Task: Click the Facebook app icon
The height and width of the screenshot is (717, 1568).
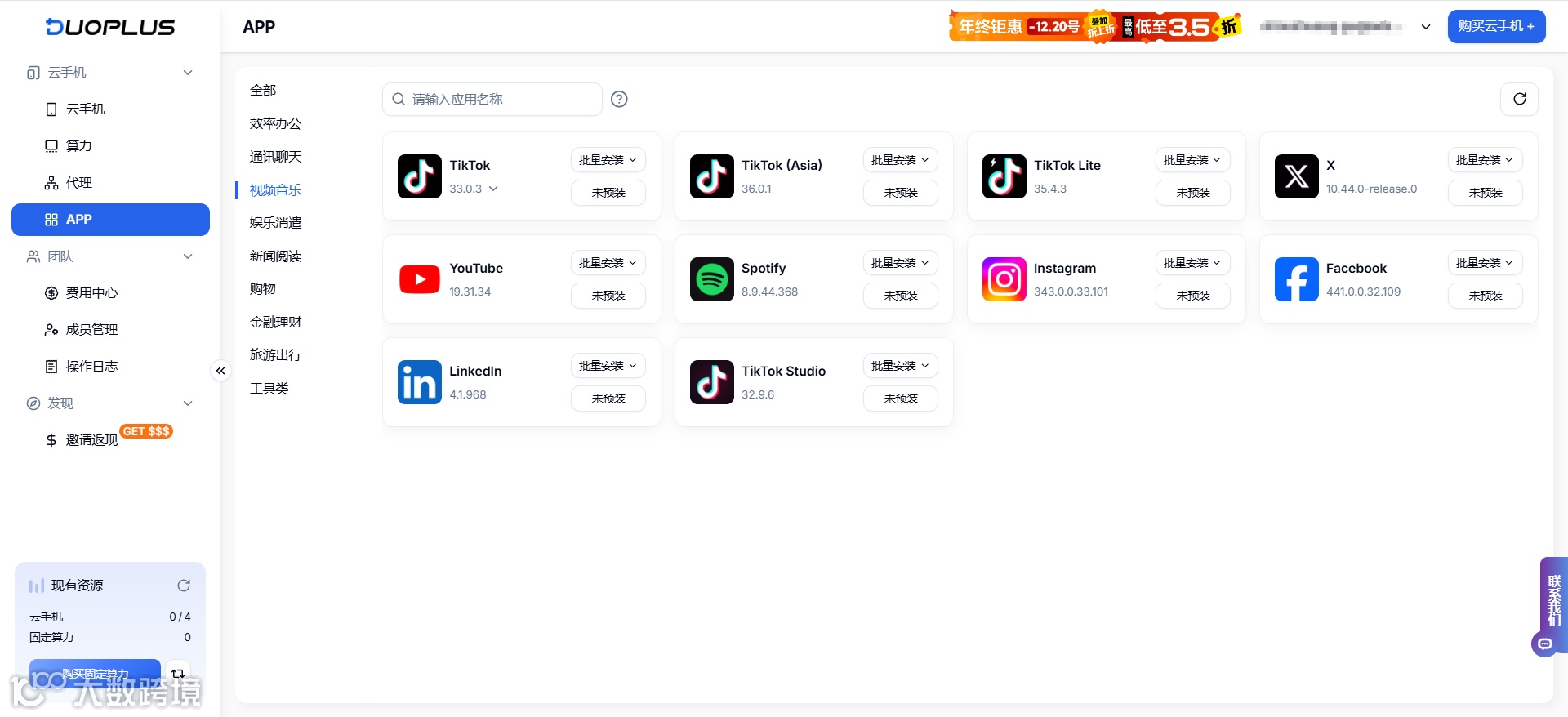Action: point(1297,279)
